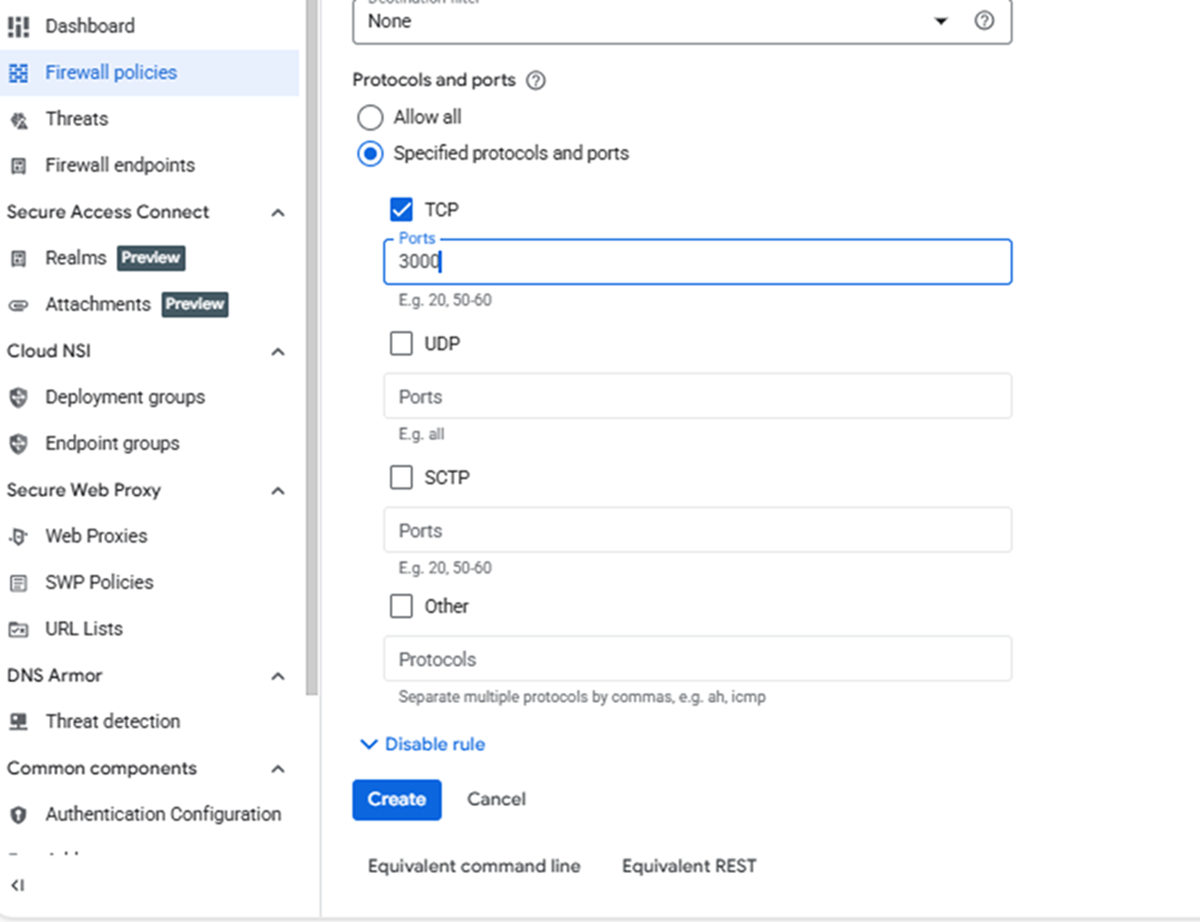Select the Allow all radio button
Screen dimensions: 1200x922
(x=370, y=117)
